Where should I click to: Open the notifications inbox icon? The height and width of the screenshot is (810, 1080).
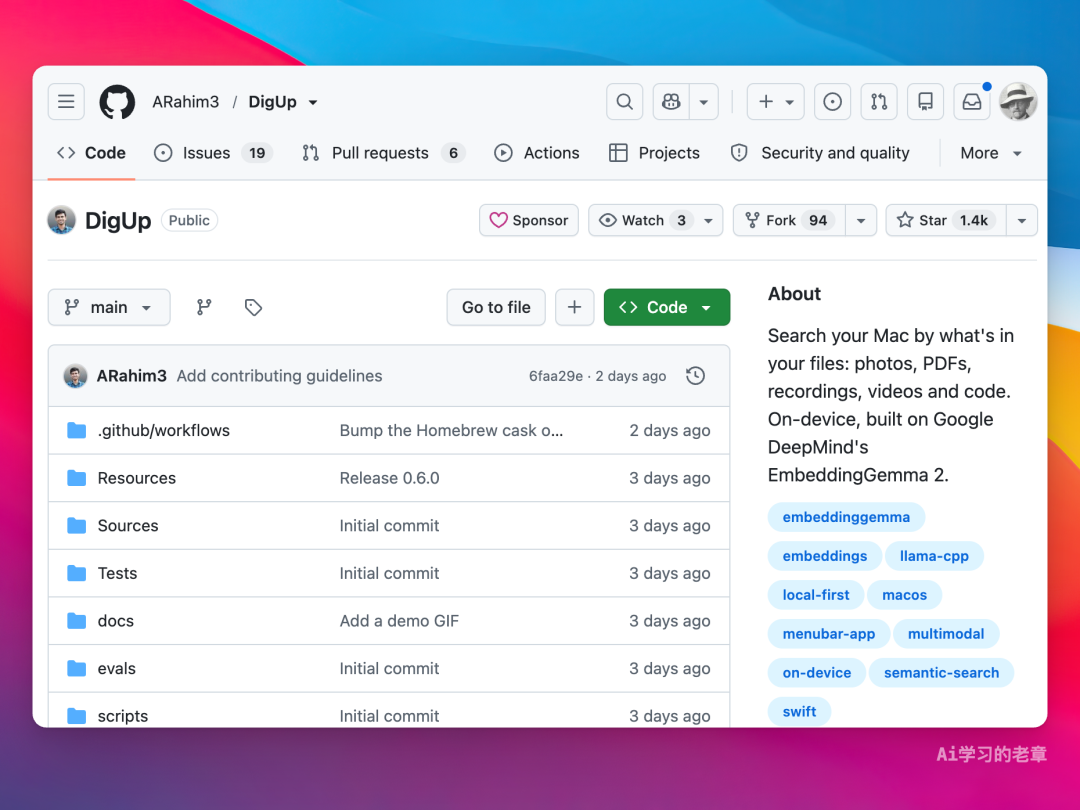[972, 102]
